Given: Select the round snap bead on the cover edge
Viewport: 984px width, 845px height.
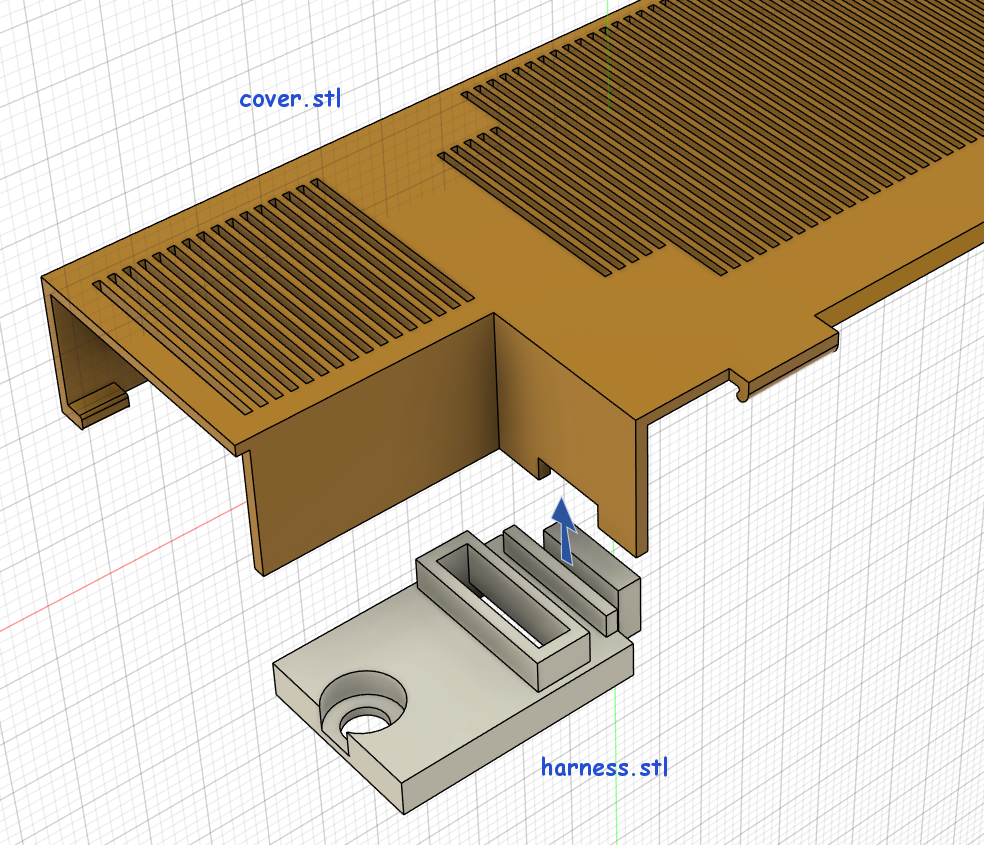Looking at the screenshot, I should (742, 393).
